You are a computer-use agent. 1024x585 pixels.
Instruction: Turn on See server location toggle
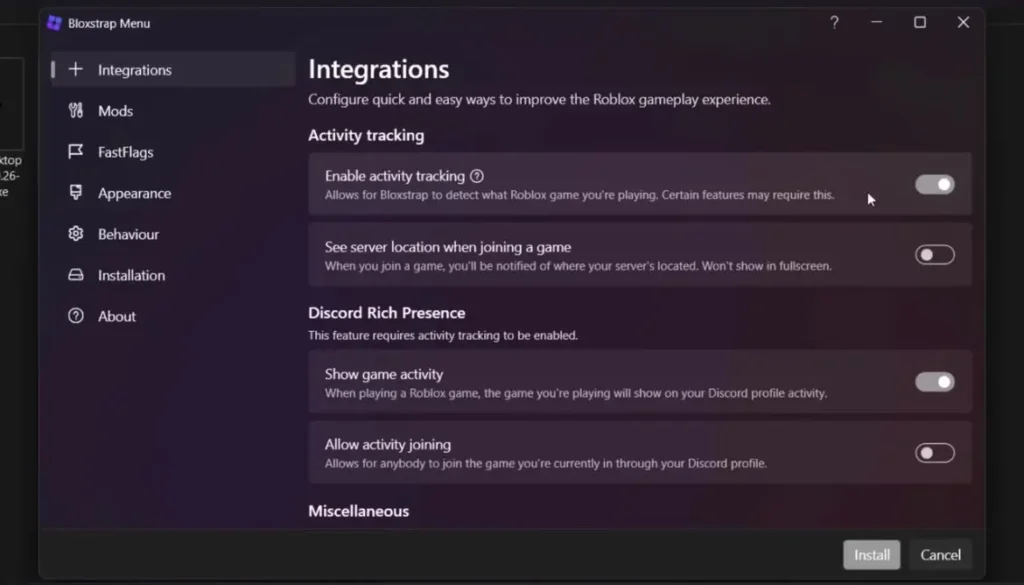coord(935,255)
